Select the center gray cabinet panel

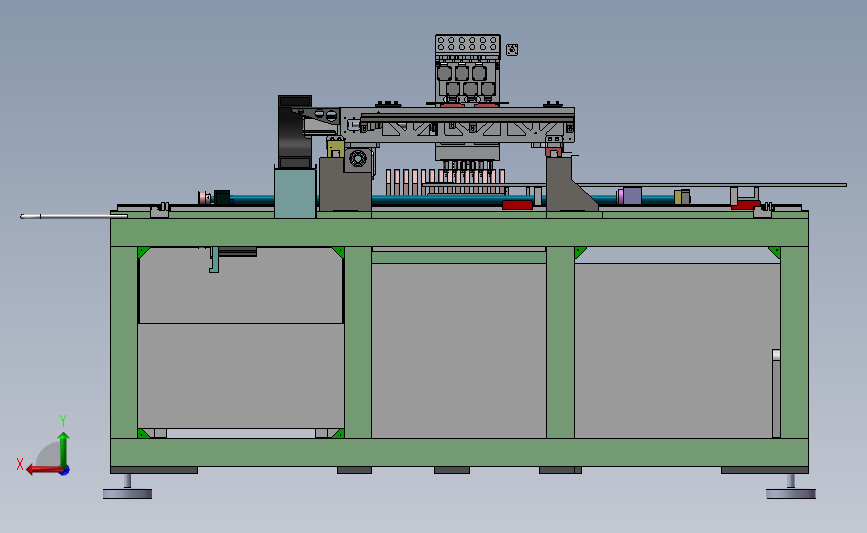459,351
